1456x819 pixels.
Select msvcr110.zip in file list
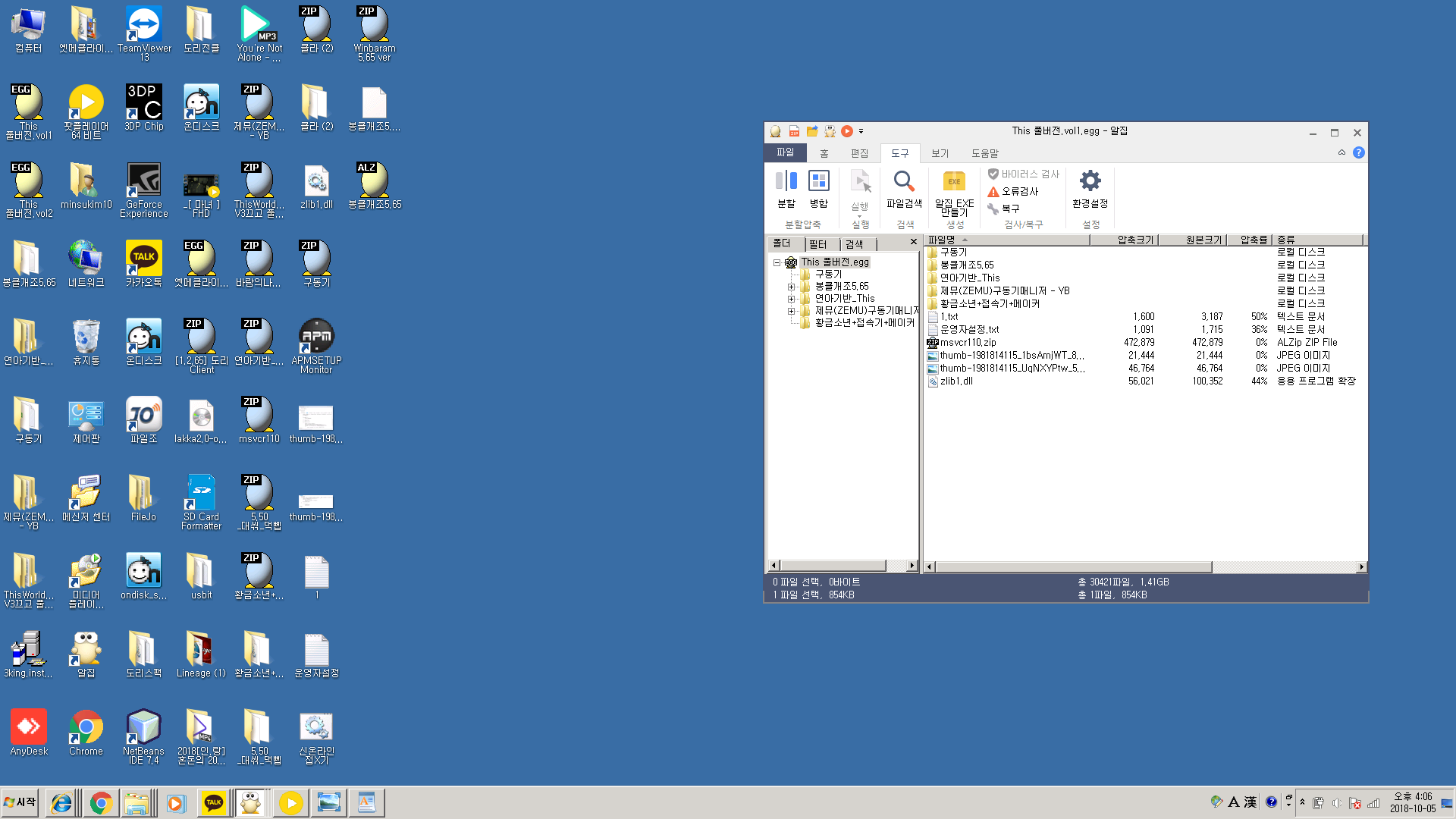pyautogui.click(x=968, y=343)
